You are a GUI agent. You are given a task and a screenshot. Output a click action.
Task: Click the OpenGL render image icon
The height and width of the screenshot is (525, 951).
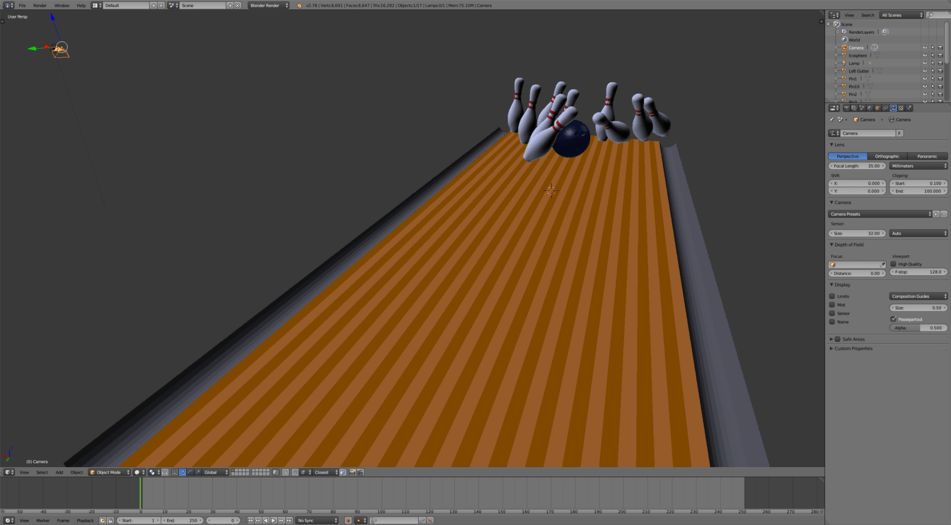pos(352,472)
